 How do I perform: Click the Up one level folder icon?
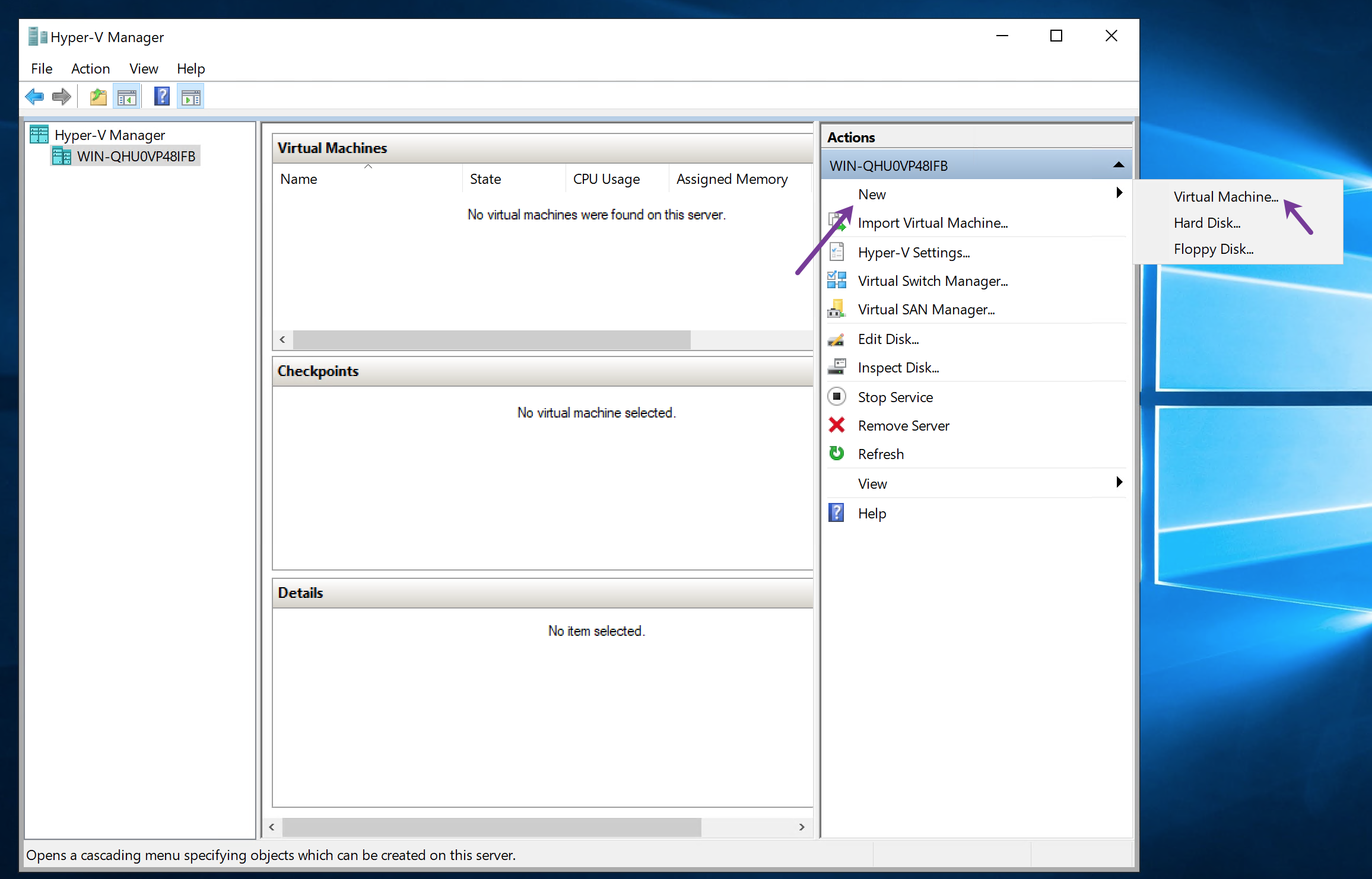98,97
